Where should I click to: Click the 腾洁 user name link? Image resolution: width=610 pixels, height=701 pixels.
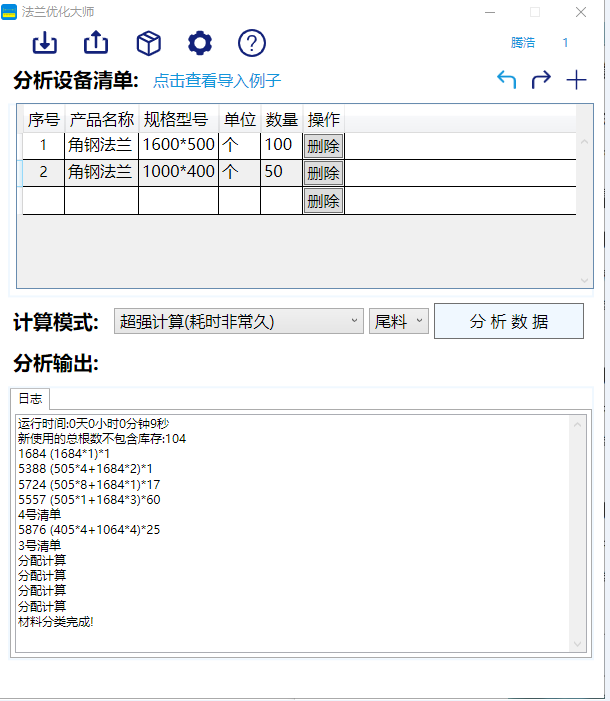click(x=523, y=43)
